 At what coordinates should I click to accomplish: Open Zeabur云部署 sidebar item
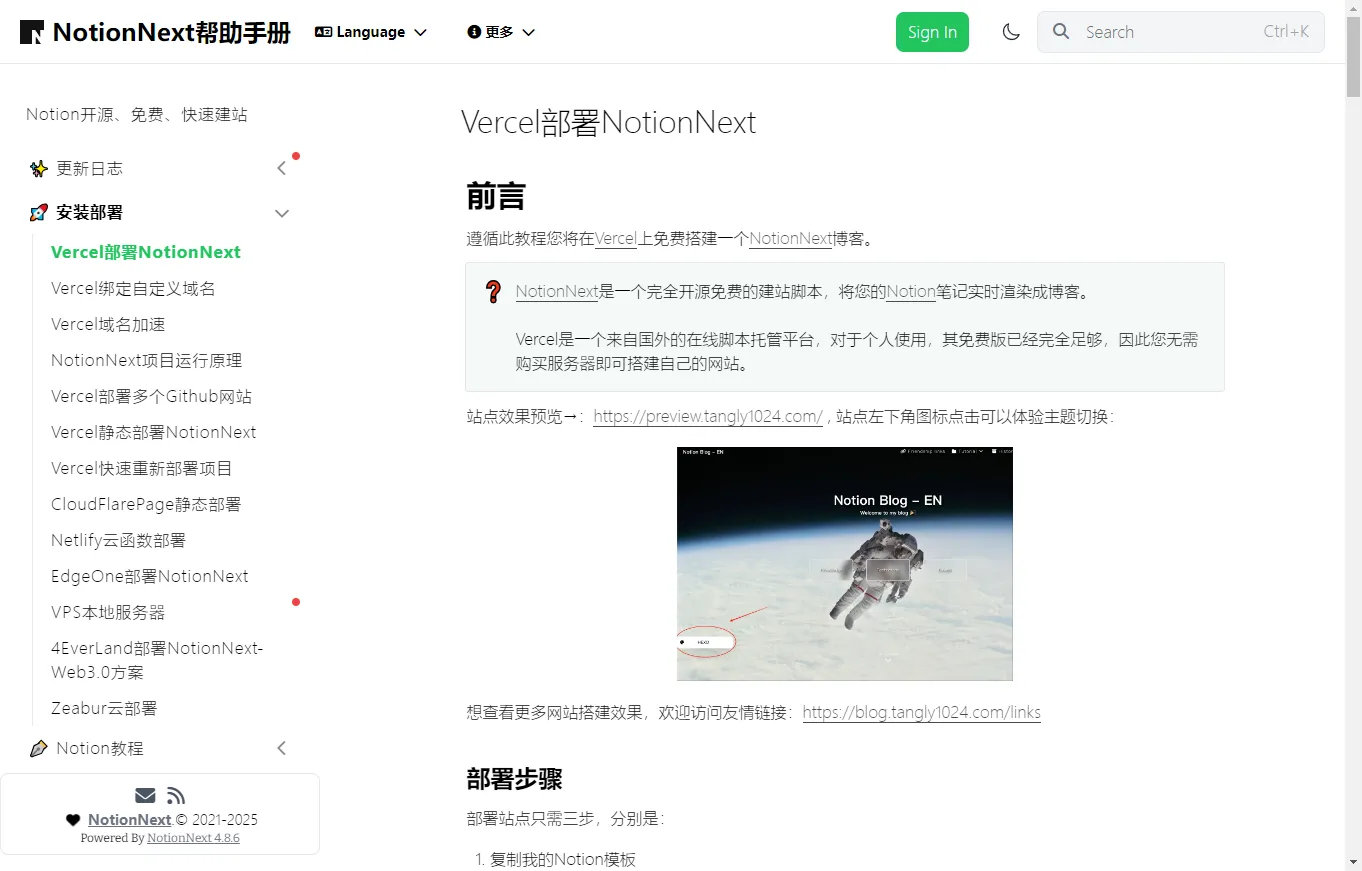click(x=104, y=708)
